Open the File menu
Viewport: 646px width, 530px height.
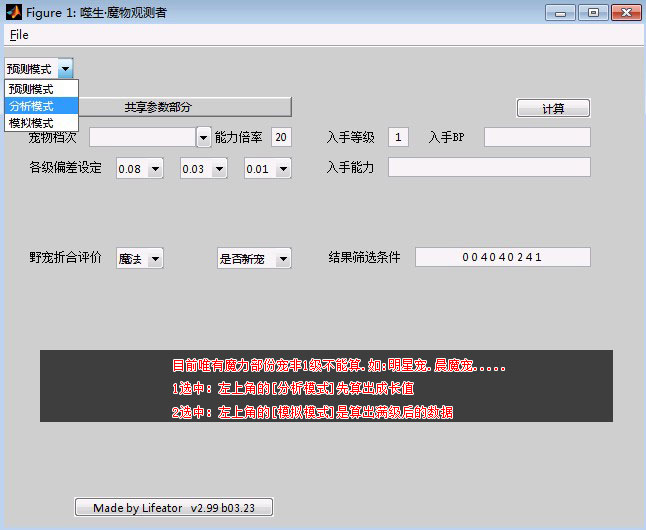pos(19,35)
